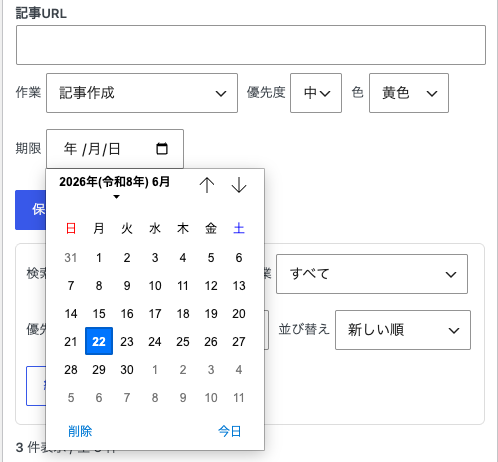Screen dimensions: 498x462
Task: Go to previous month with up arrow
Action: [x=207, y=185]
